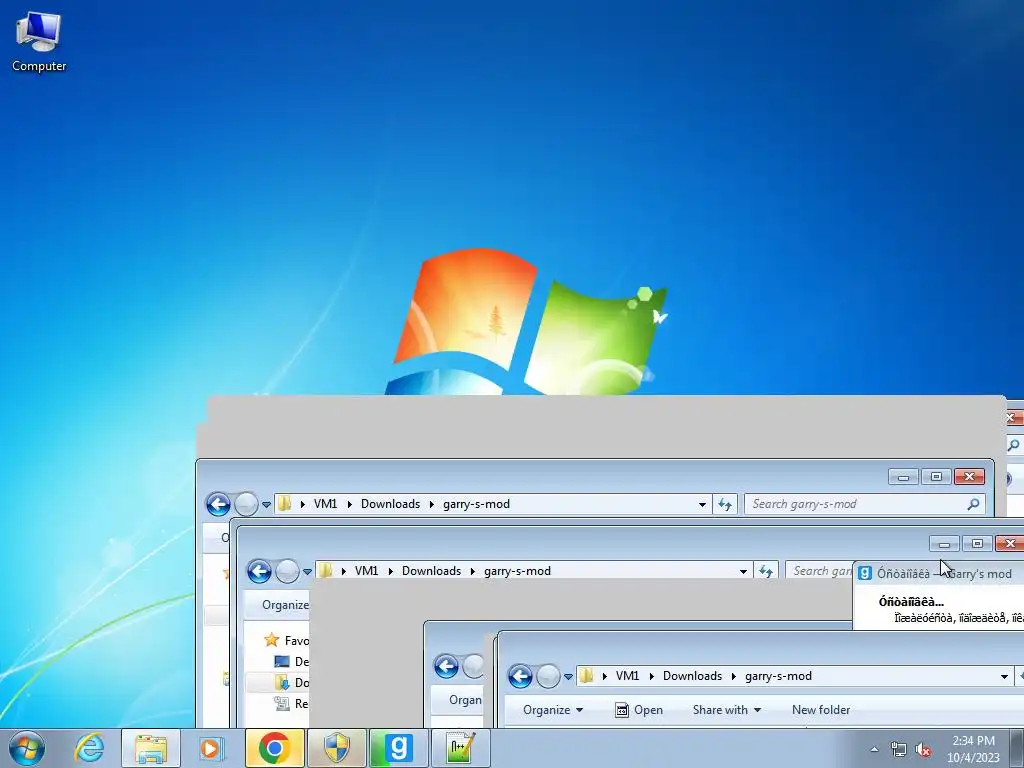The height and width of the screenshot is (768, 1024).
Task: Open recent pages dropdown in rearmost Explorer window
Action: pos(266,505)
